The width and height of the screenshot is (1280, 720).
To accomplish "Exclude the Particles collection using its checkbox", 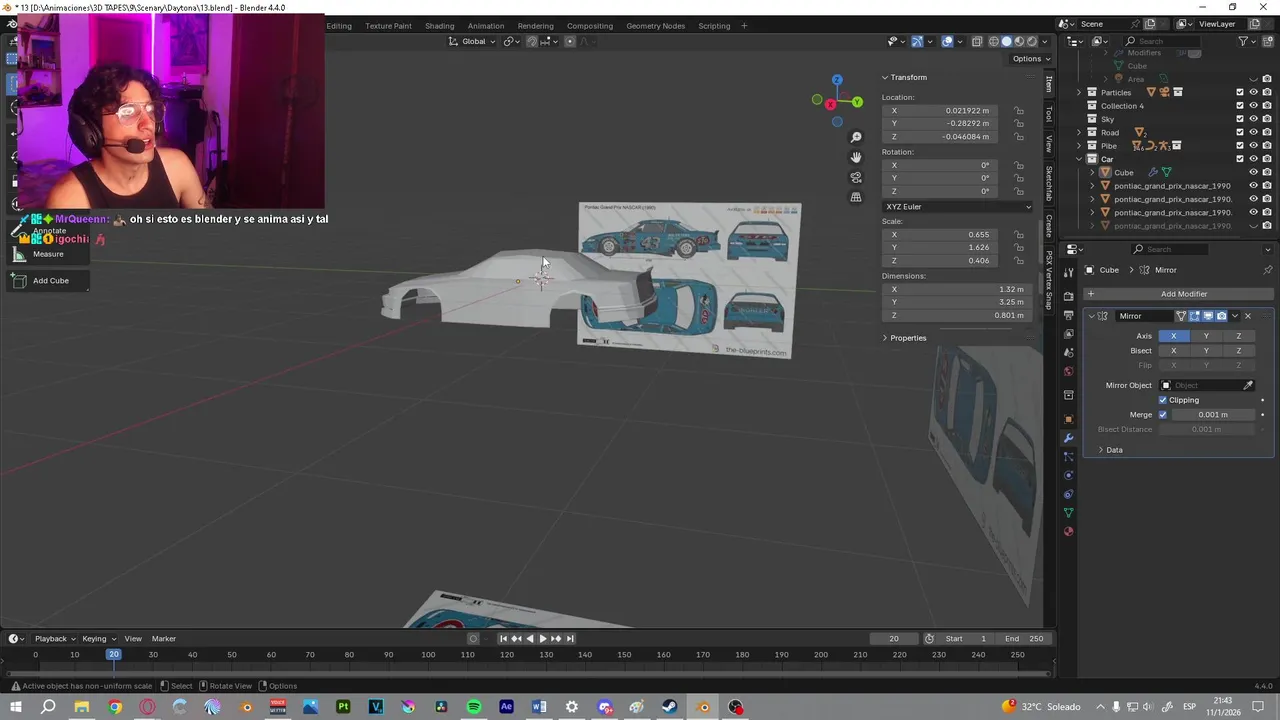I will 1240,92.
